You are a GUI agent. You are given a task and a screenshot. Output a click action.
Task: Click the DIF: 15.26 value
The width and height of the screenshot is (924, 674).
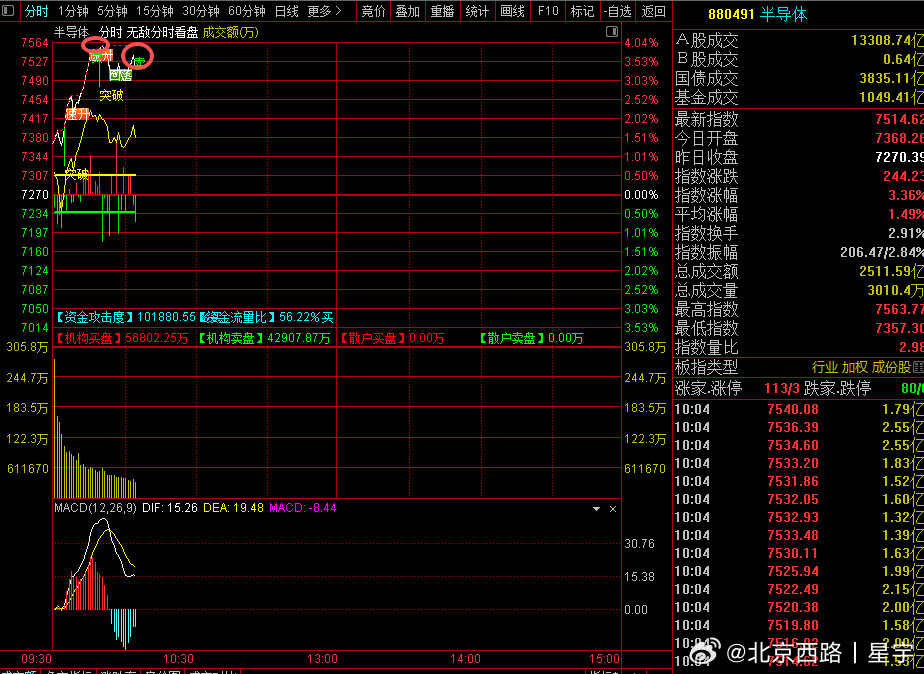tap(170, 508)
